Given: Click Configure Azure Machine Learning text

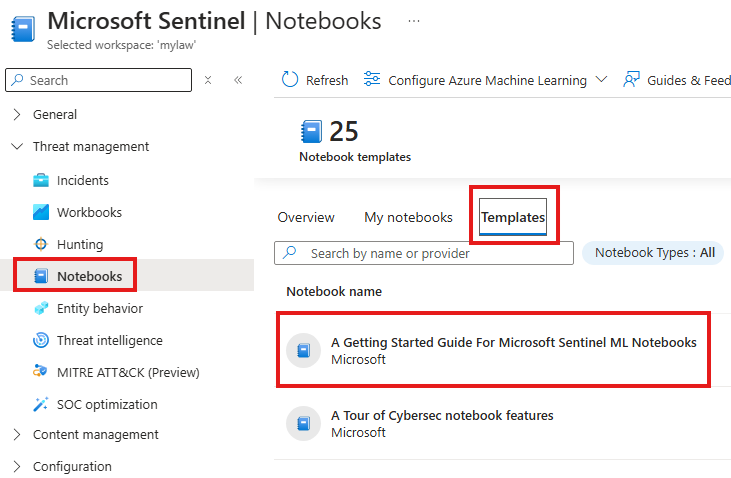Looking at the screenshot, I should (x=487, y=80).
